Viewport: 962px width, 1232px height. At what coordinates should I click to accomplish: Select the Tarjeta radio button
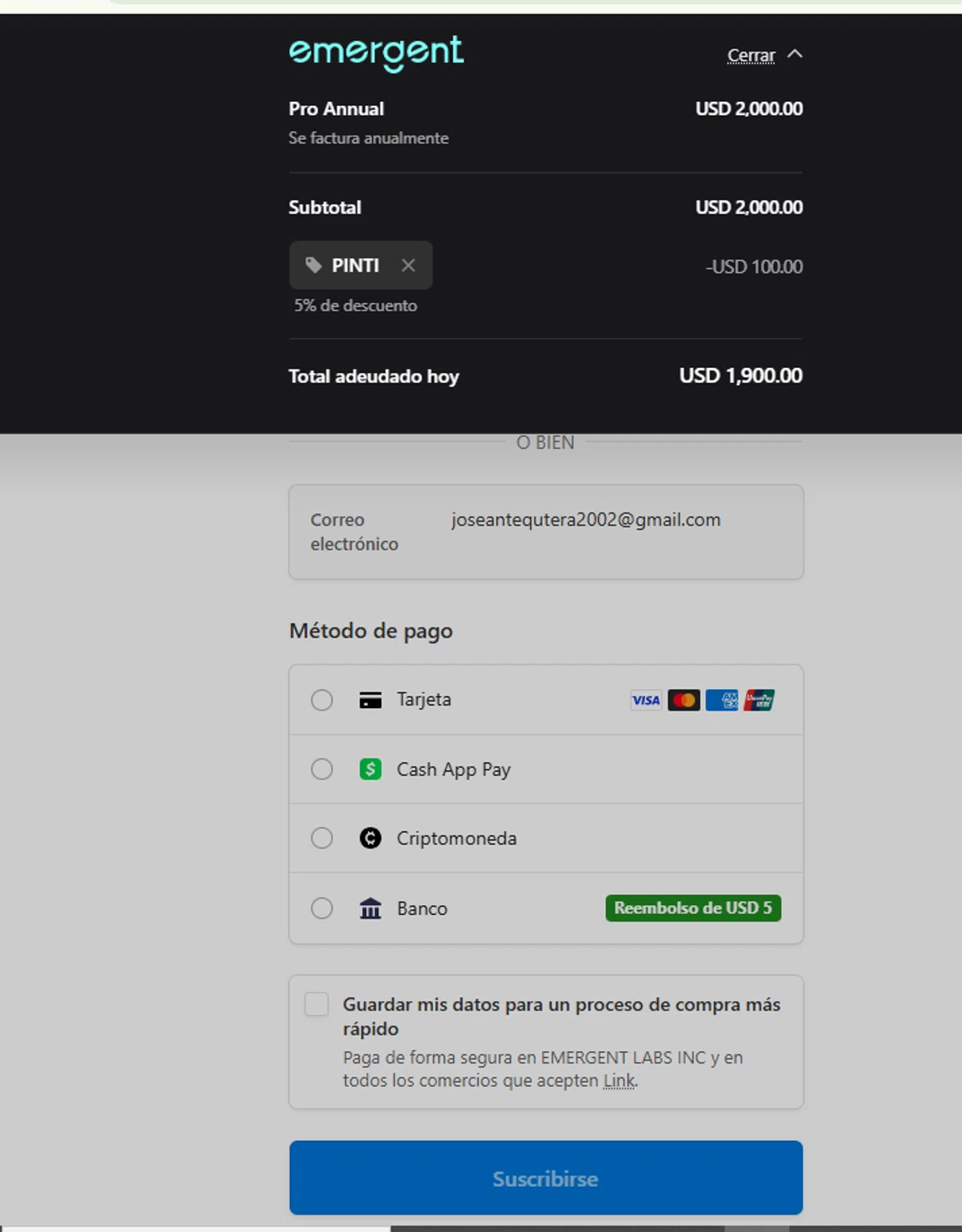pos(322,700)
